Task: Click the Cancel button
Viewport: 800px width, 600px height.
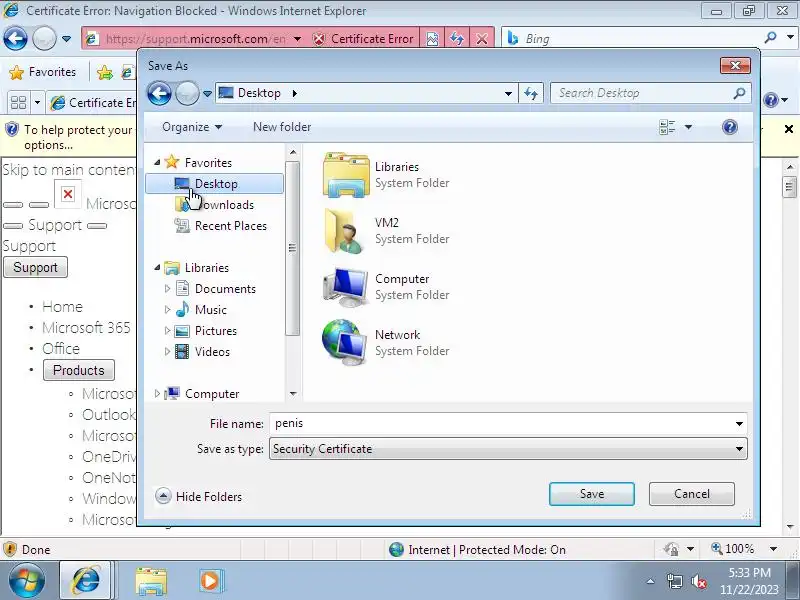Action: point(692,494)
